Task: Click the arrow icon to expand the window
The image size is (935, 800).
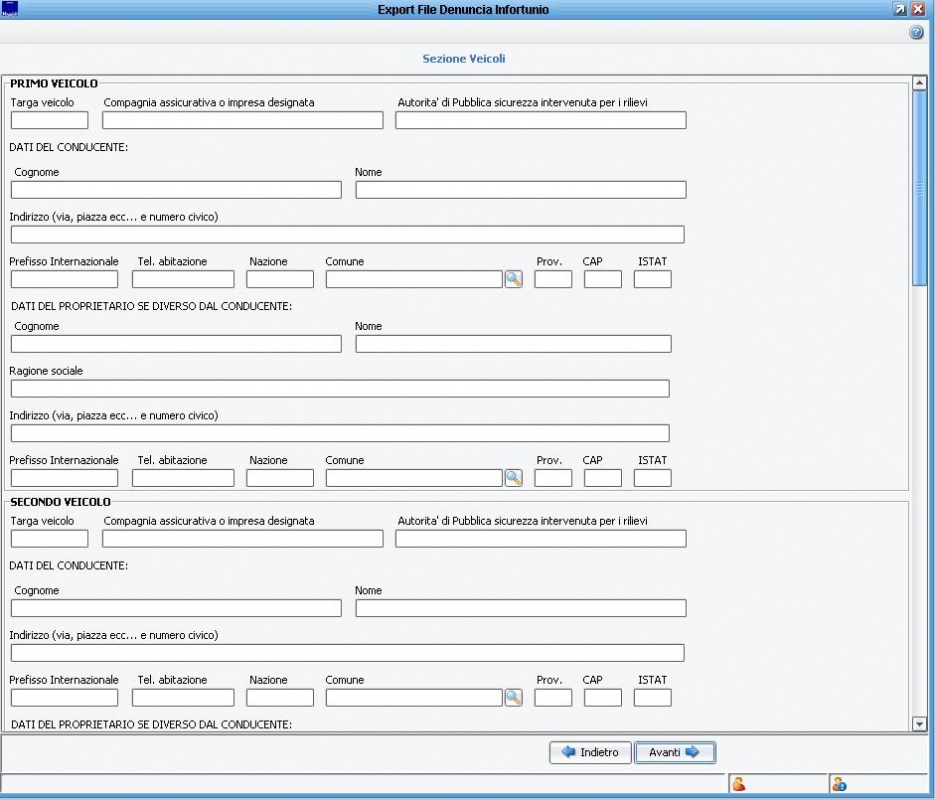Action: tap(901, 9)
